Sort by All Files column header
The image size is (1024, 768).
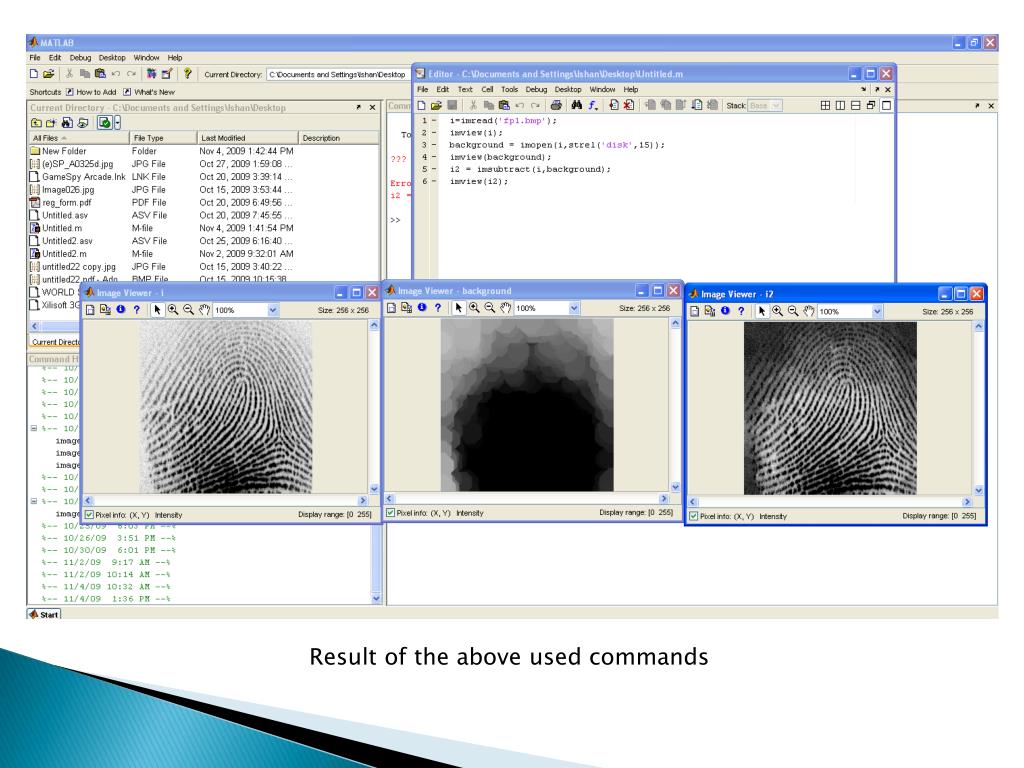(x=78, y=138)
